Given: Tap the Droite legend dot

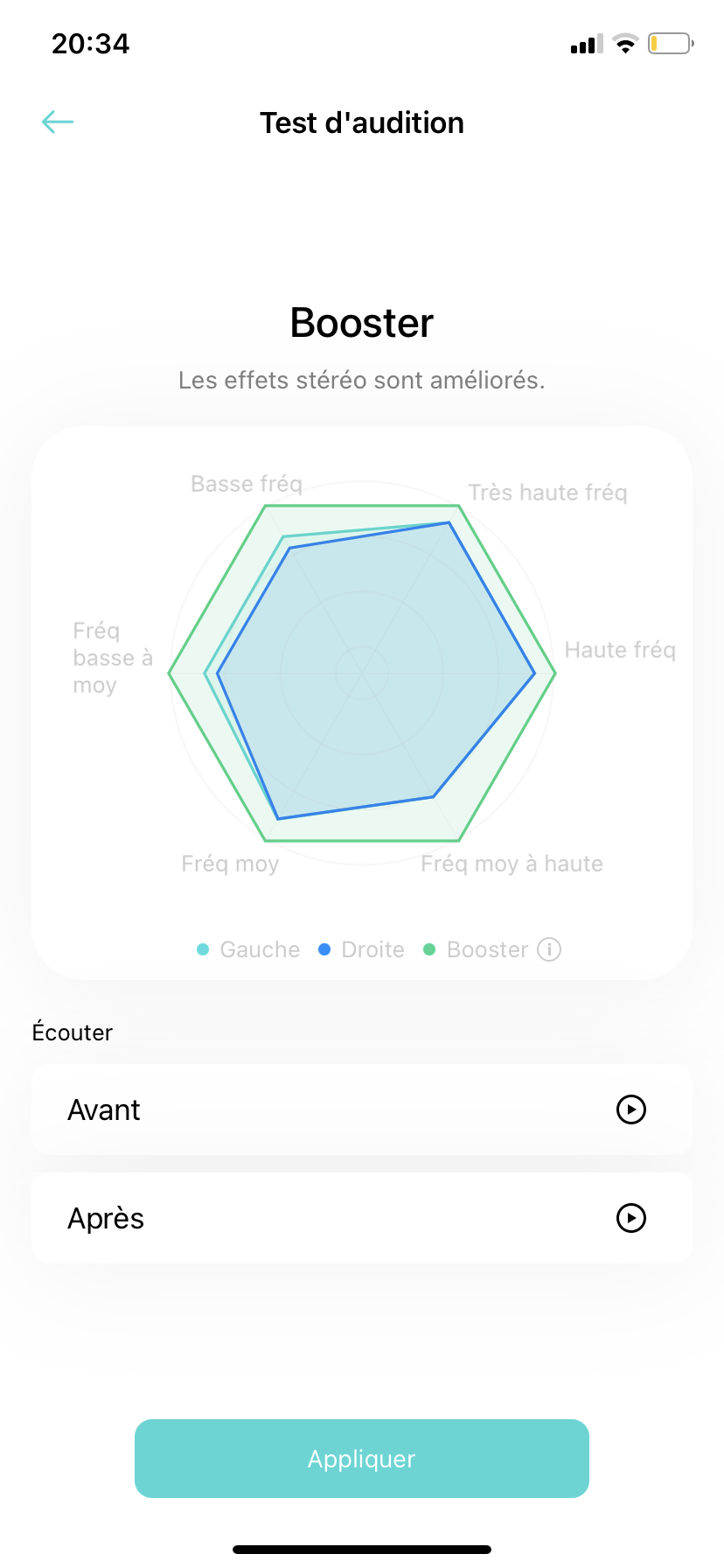Looking at the screenshot, I should coord(324,949).
